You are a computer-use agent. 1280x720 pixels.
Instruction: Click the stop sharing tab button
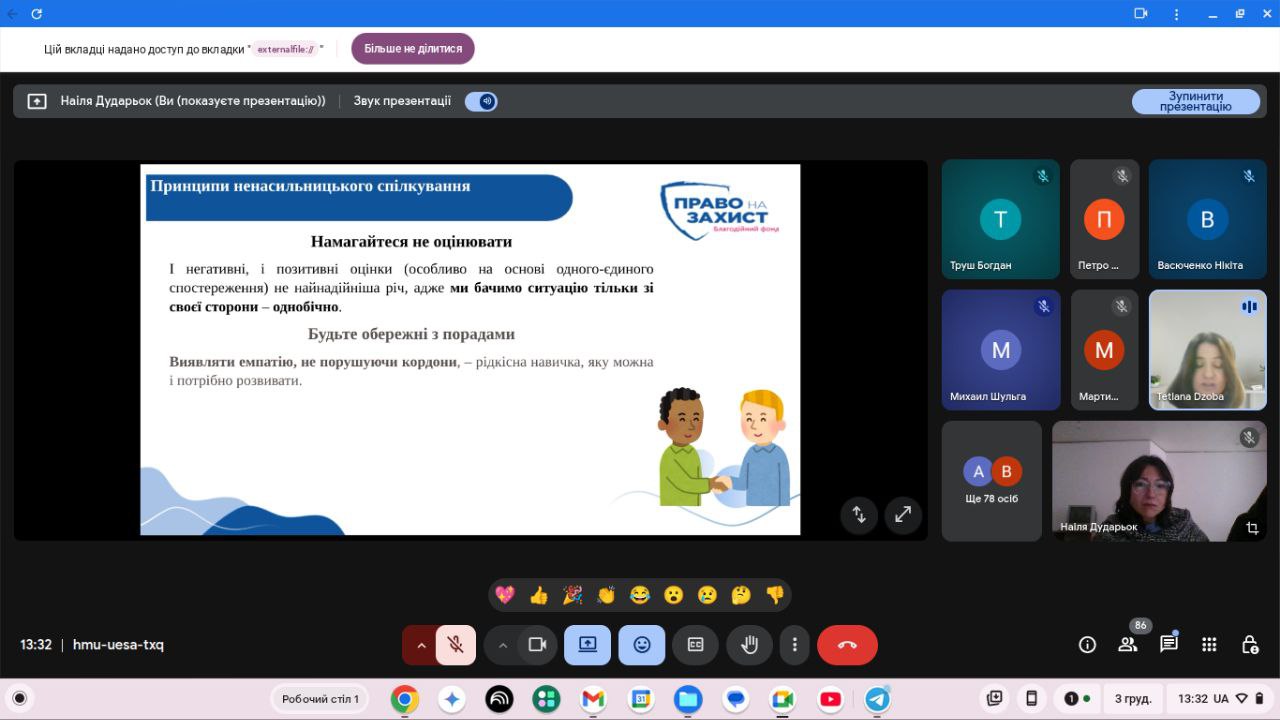point(412,48)
